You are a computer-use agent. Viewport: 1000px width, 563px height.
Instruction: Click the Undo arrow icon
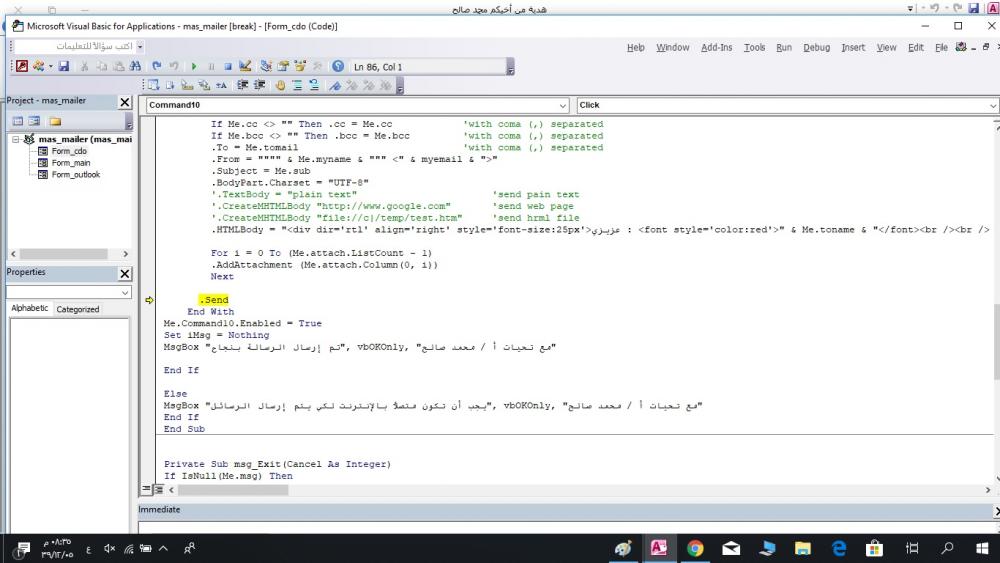click(156, 66)
